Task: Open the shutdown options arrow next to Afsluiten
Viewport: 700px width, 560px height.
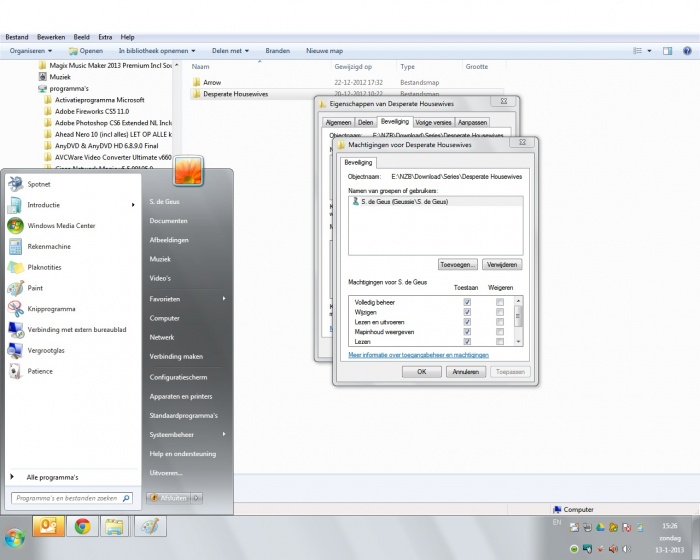Action: point(197,498)
